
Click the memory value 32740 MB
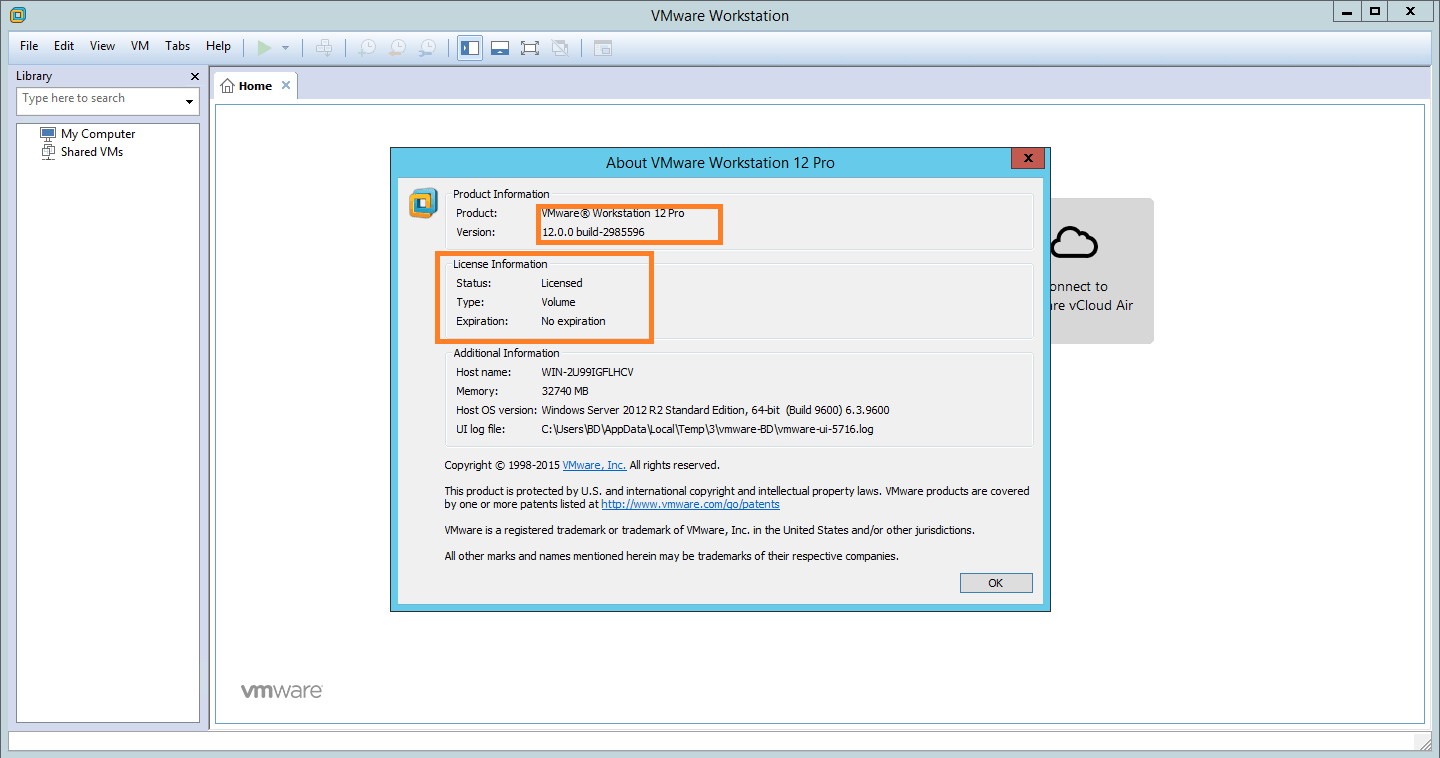tap(565, 391)
